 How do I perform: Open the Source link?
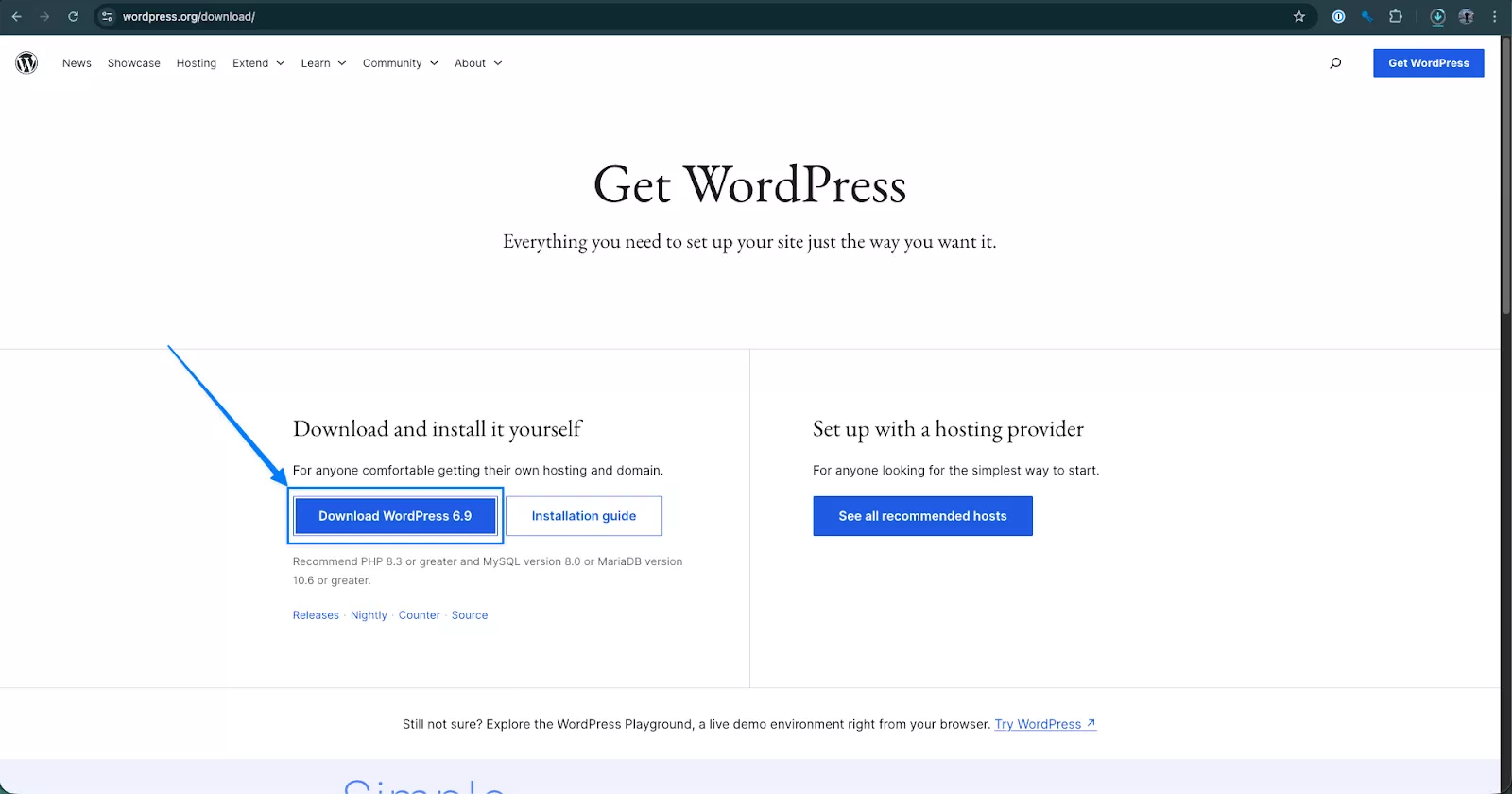[x=470, y=615]
